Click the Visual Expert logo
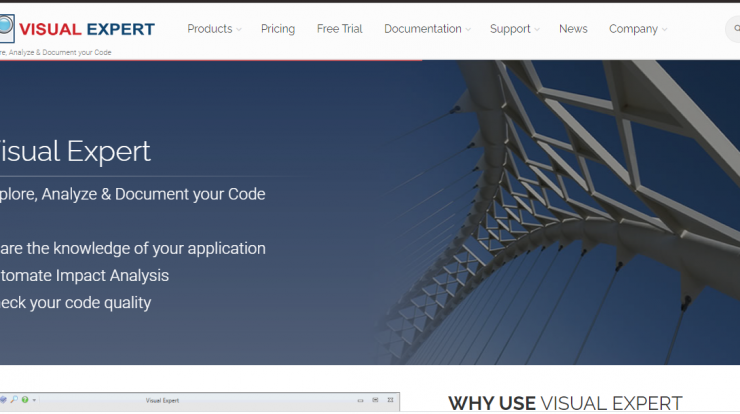This screenshot has width=740, height=414. click(x=77, y=29)
